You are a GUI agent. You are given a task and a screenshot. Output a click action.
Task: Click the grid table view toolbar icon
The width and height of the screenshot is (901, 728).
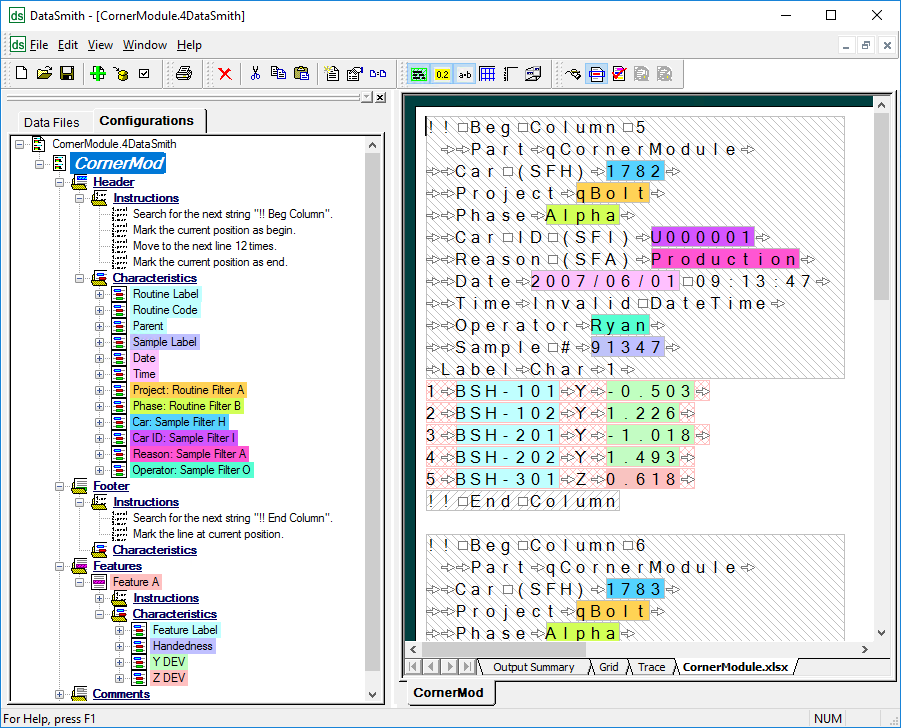488,73
